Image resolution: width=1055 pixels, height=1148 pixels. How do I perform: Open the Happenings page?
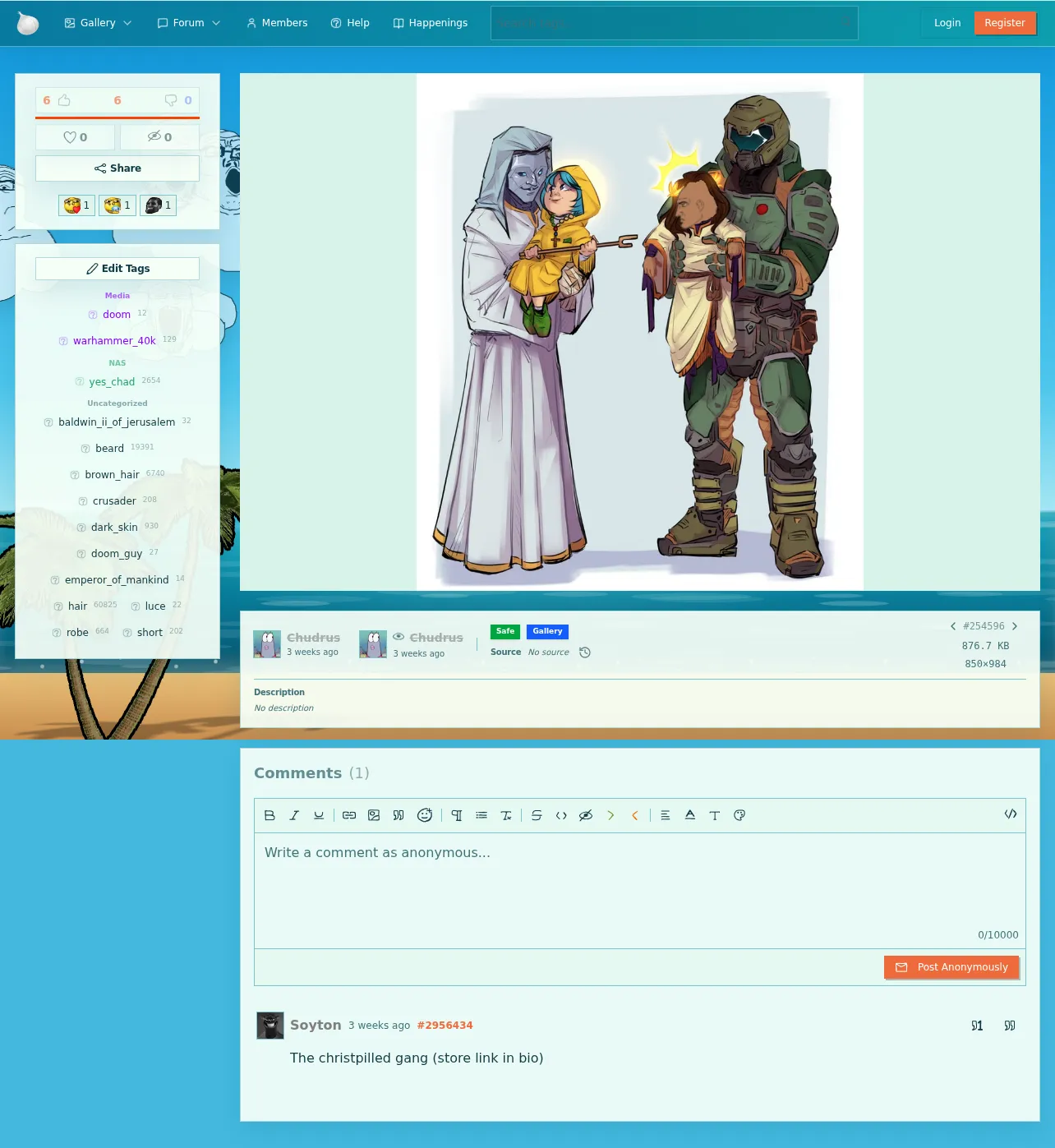coord(431,23)
